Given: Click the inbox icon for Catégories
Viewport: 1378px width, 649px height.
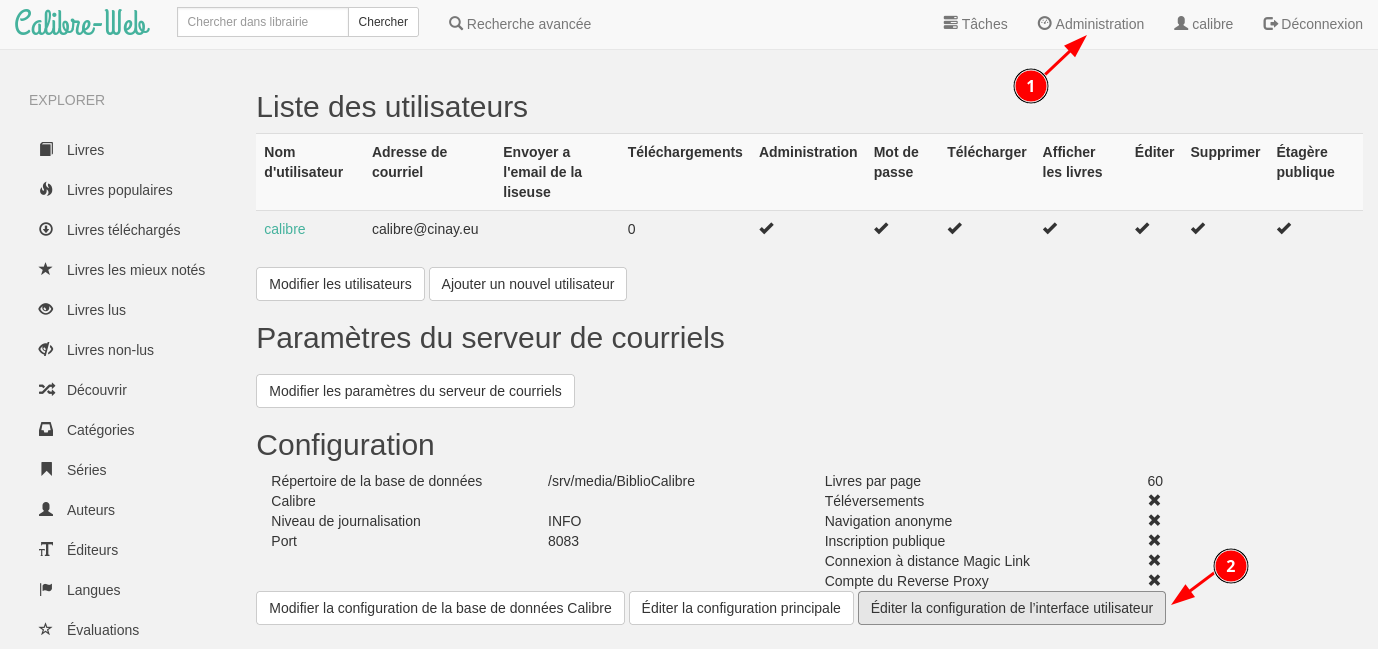Looking at the screenshot, I should click(46, 430).
